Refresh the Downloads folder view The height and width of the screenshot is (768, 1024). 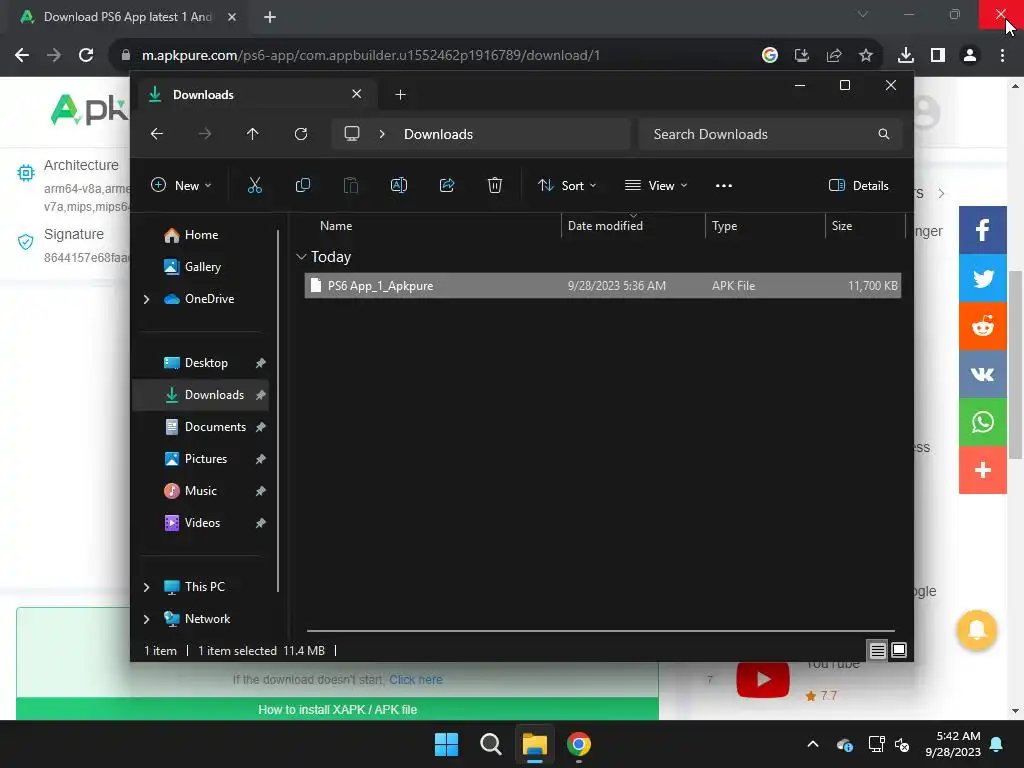point(301,134)
